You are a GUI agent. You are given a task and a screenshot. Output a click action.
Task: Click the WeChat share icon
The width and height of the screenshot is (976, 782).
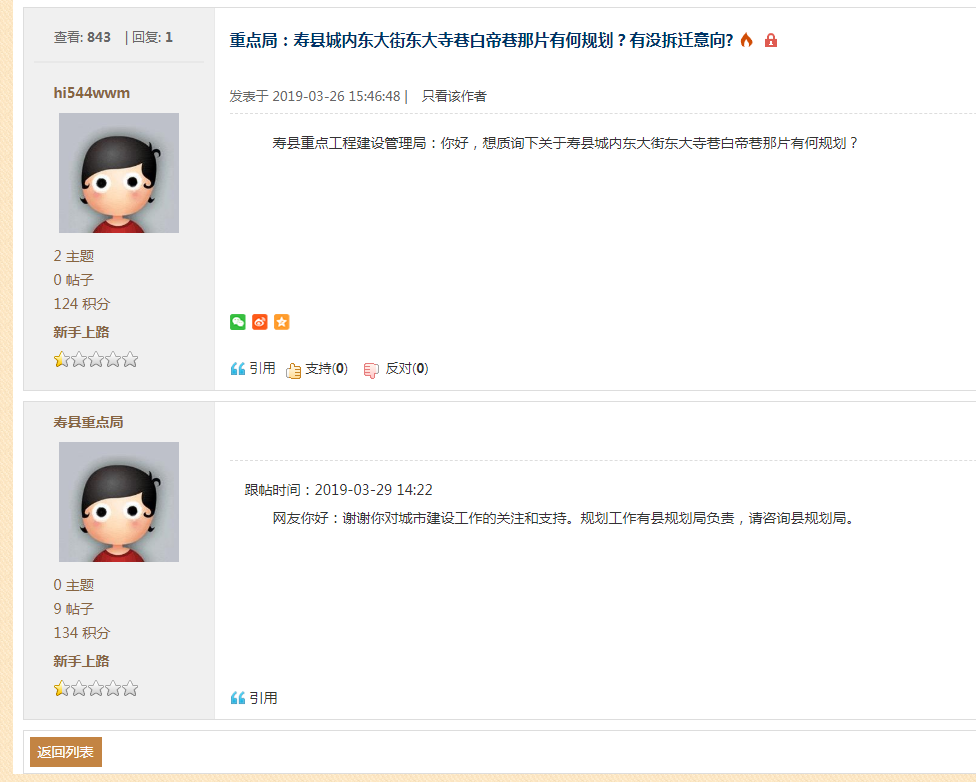pyautogui.click(x=238, y=322)
